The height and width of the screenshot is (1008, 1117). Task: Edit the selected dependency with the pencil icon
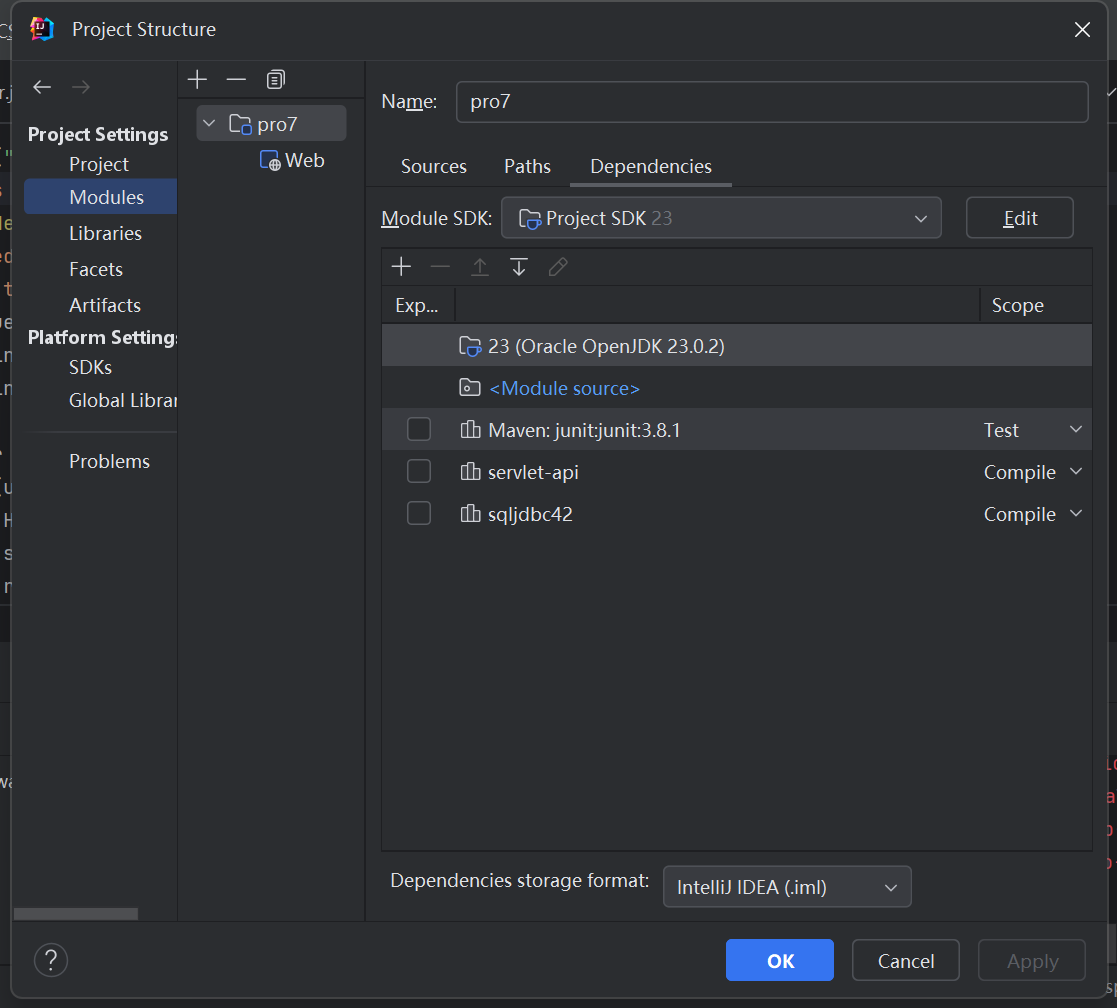(x=558, y=267)
